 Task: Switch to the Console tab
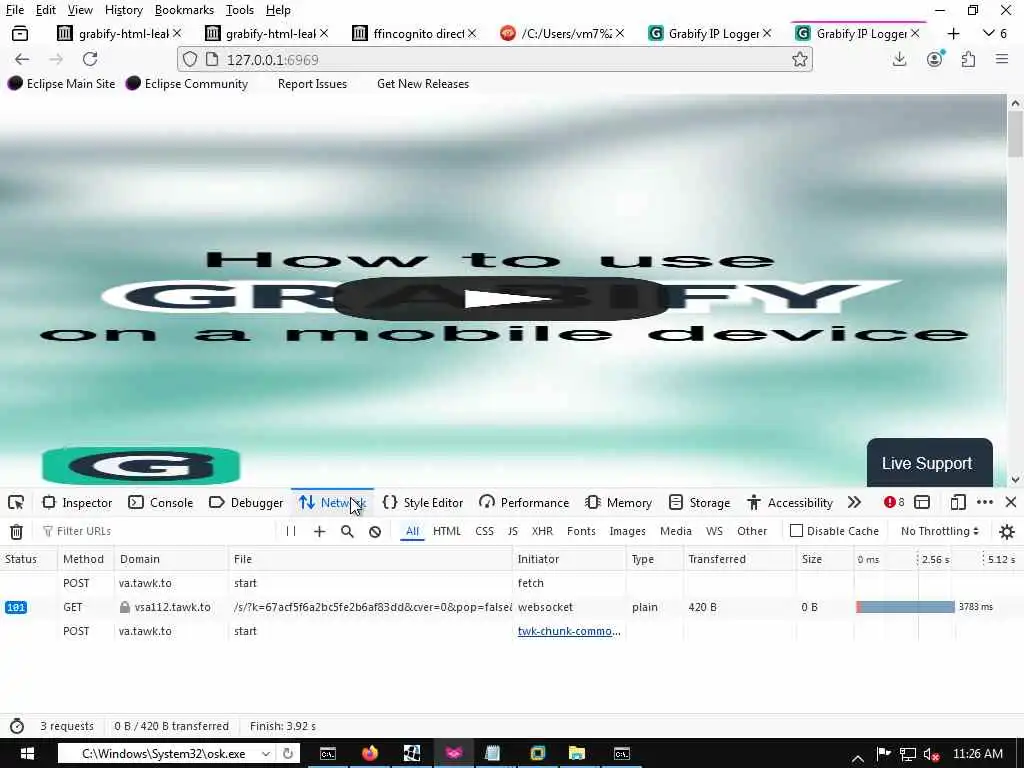tap(161, 502)
